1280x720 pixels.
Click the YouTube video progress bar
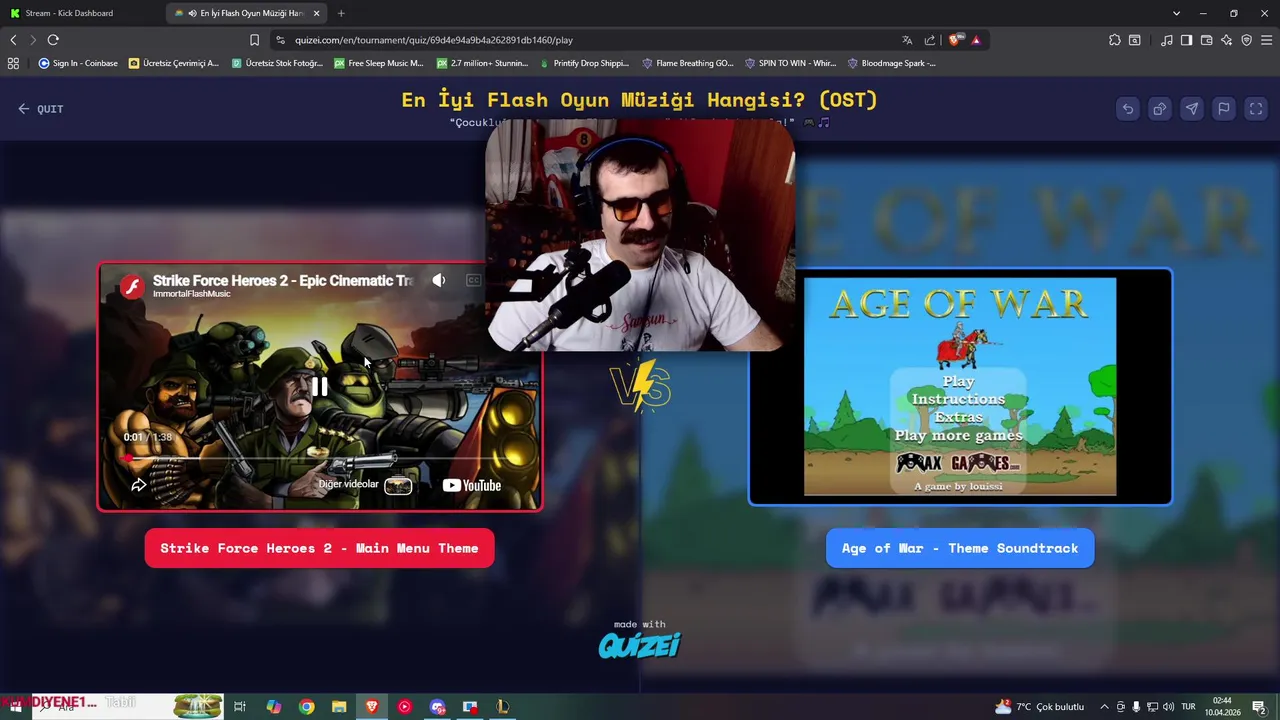point(320,458)
